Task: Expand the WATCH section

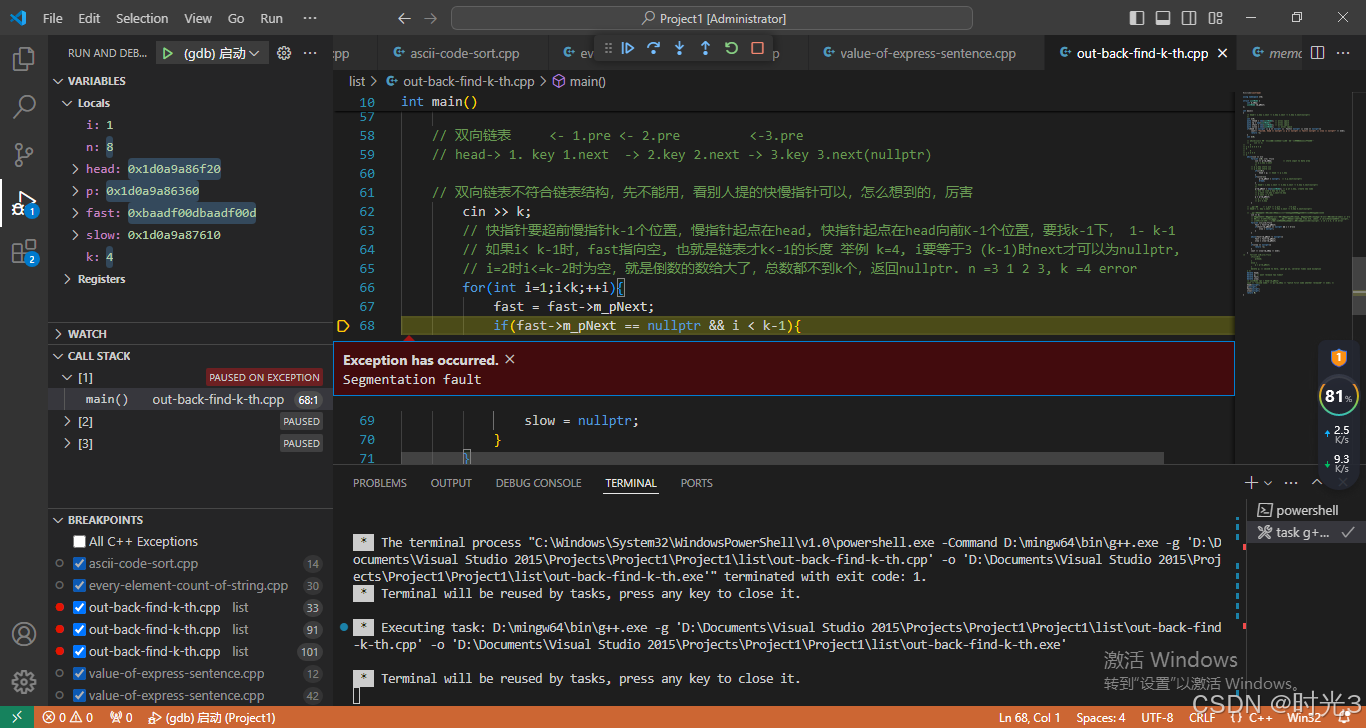Action: 190,334
